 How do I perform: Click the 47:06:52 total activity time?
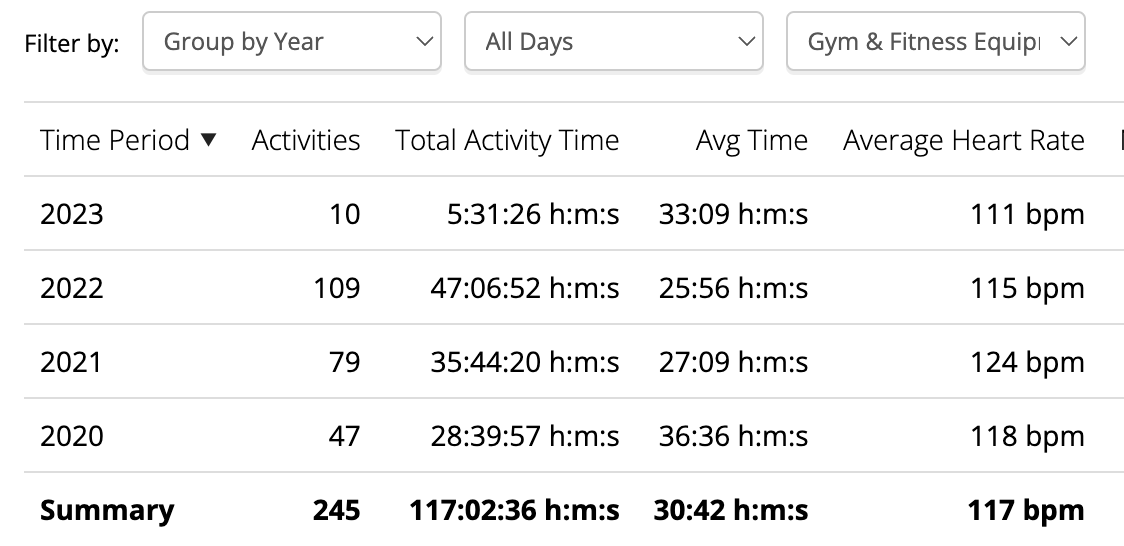click(x=525, y=288)
